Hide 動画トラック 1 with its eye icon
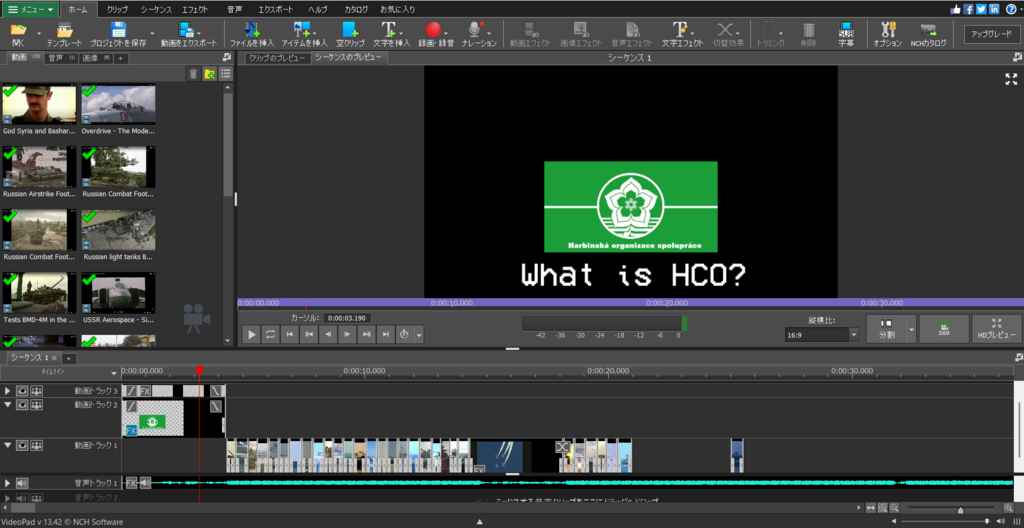Viewport: 1024px width, 528px height. point(22,446)
